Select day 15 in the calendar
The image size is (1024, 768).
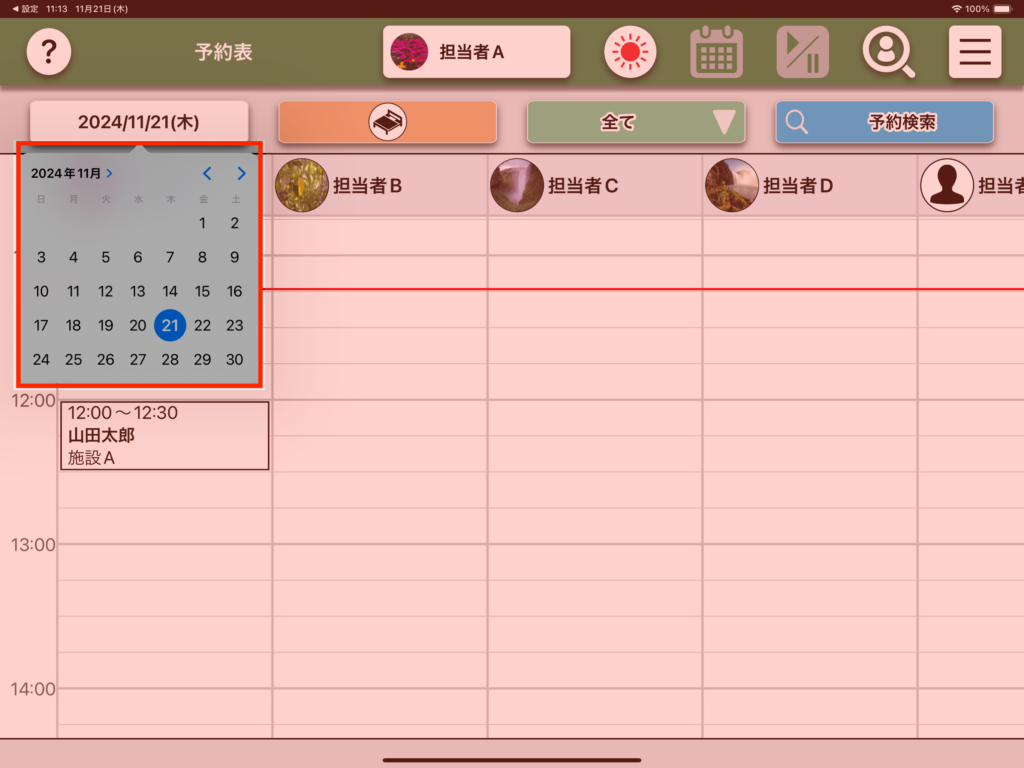(x=202, y=291)
